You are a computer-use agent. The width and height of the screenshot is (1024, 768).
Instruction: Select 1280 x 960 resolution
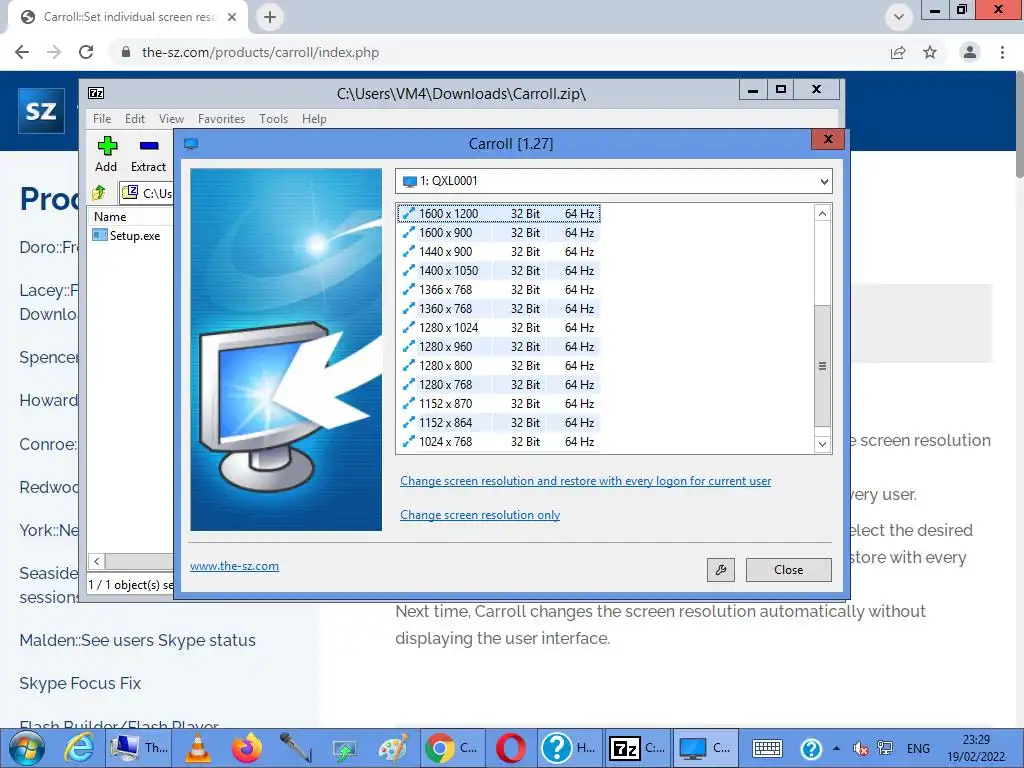[x=498, y=346]
